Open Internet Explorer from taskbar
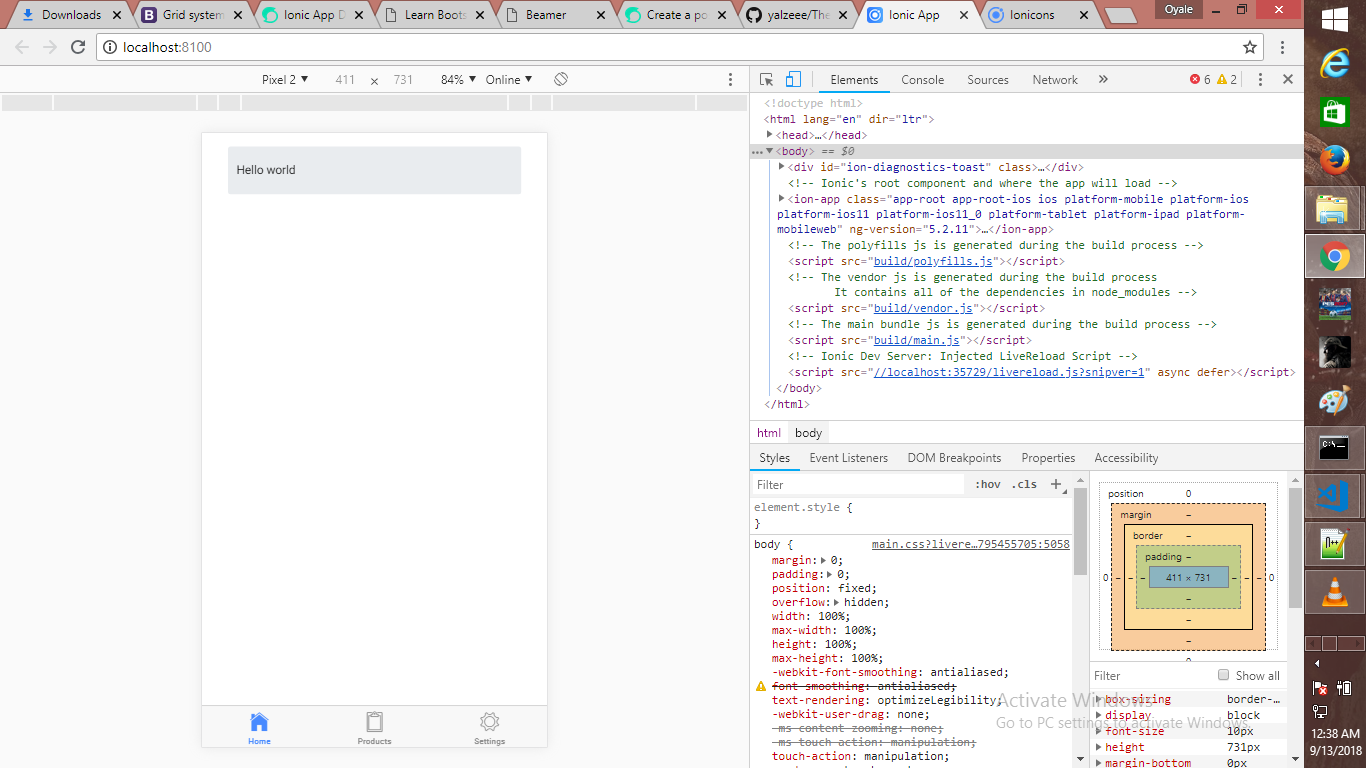 click(x=1334, y=63)
